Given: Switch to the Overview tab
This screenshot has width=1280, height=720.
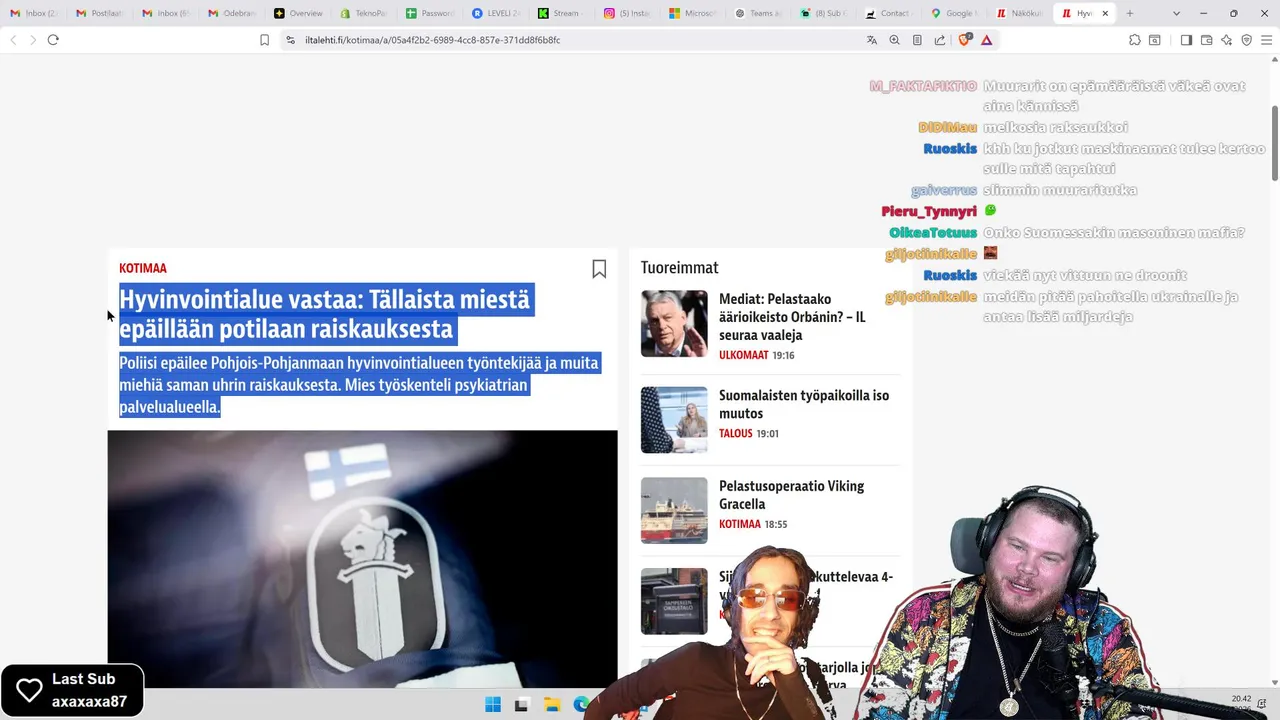Looking at the screenshot, I should [x=298, y=13].
